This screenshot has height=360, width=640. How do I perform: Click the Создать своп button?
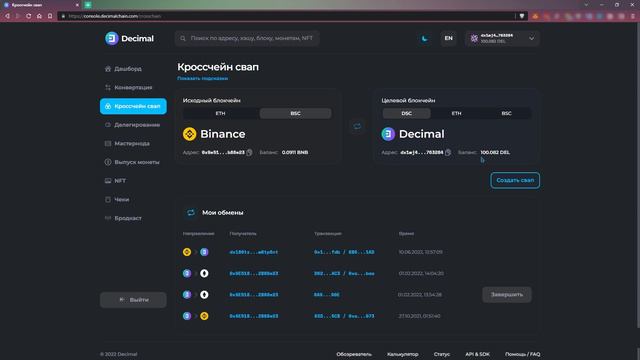click(515, 180)
